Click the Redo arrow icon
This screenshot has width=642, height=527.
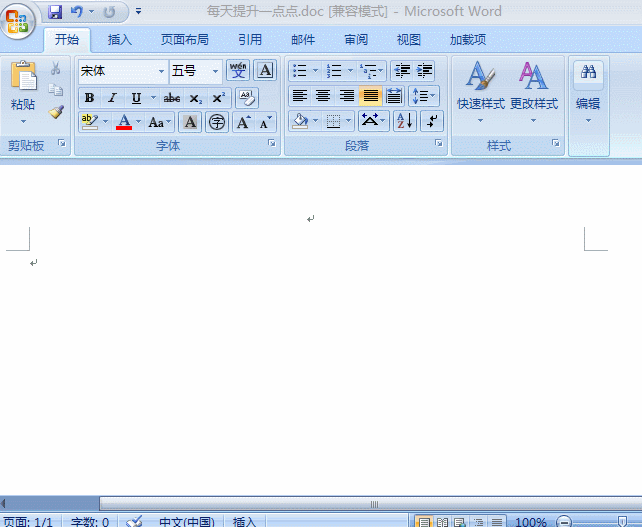tap(109, 12)
